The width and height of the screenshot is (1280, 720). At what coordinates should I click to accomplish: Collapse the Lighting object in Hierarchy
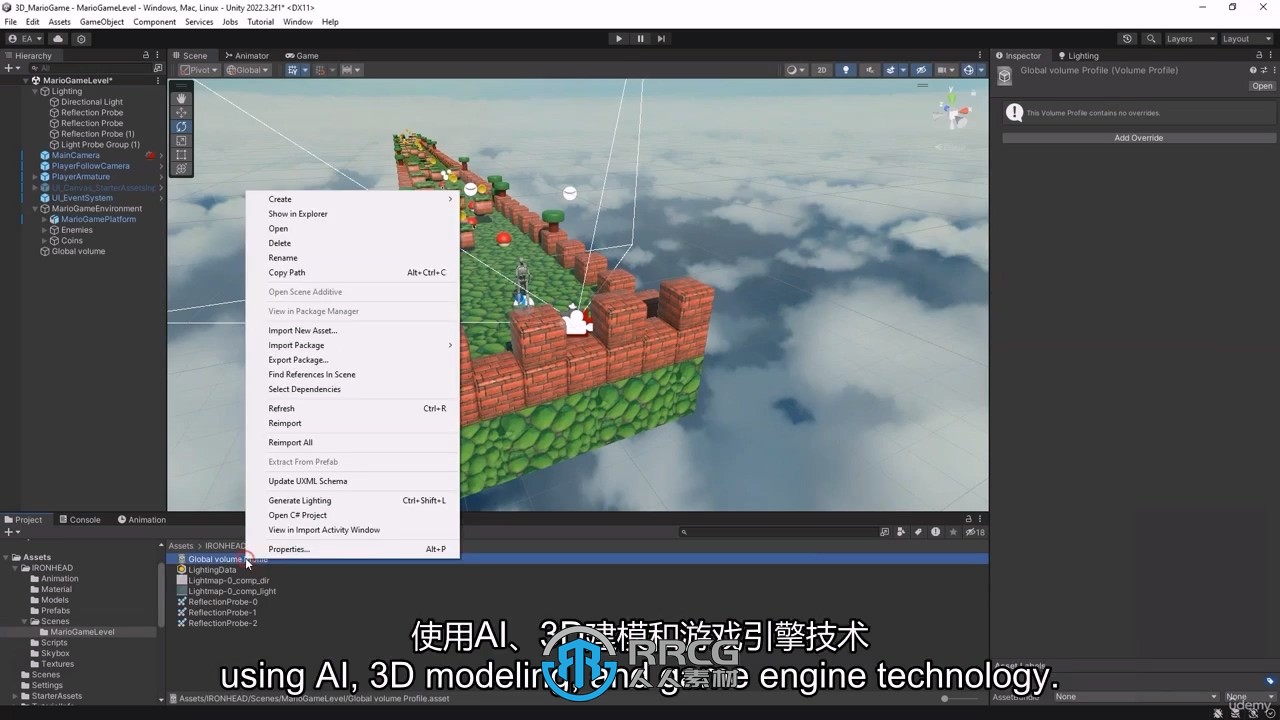[x=34, y=91]
